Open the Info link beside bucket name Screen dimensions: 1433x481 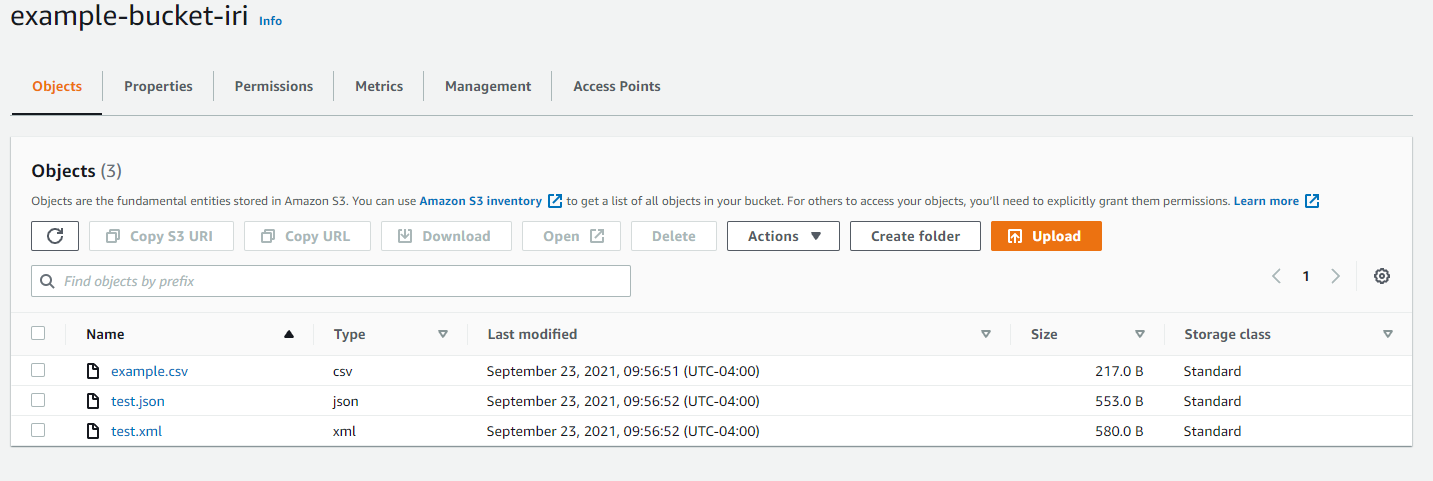click(x=270, y=21)
